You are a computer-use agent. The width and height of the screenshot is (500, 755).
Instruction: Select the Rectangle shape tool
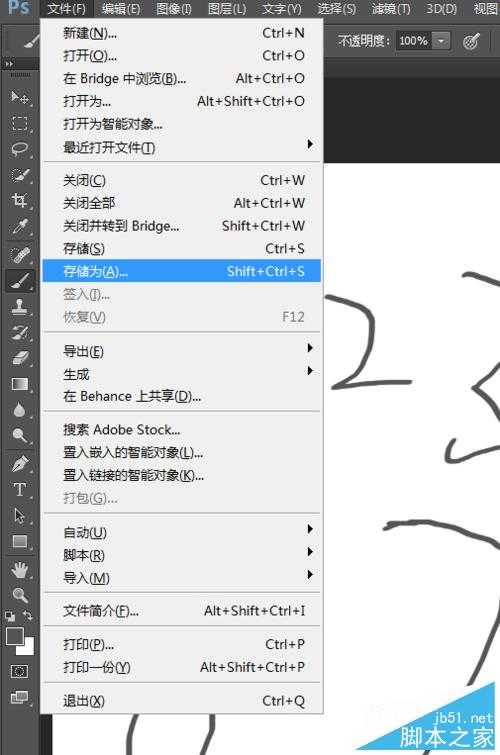19,542
